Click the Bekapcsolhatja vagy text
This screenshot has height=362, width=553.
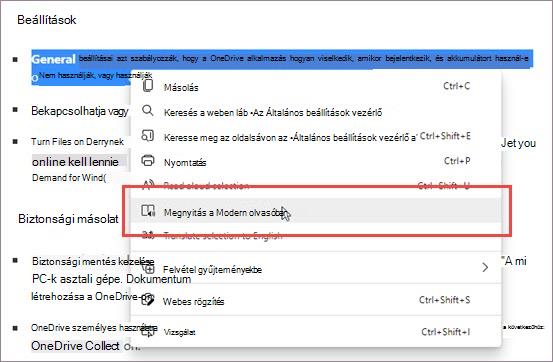pyautogui.click(x=80, y=111)
